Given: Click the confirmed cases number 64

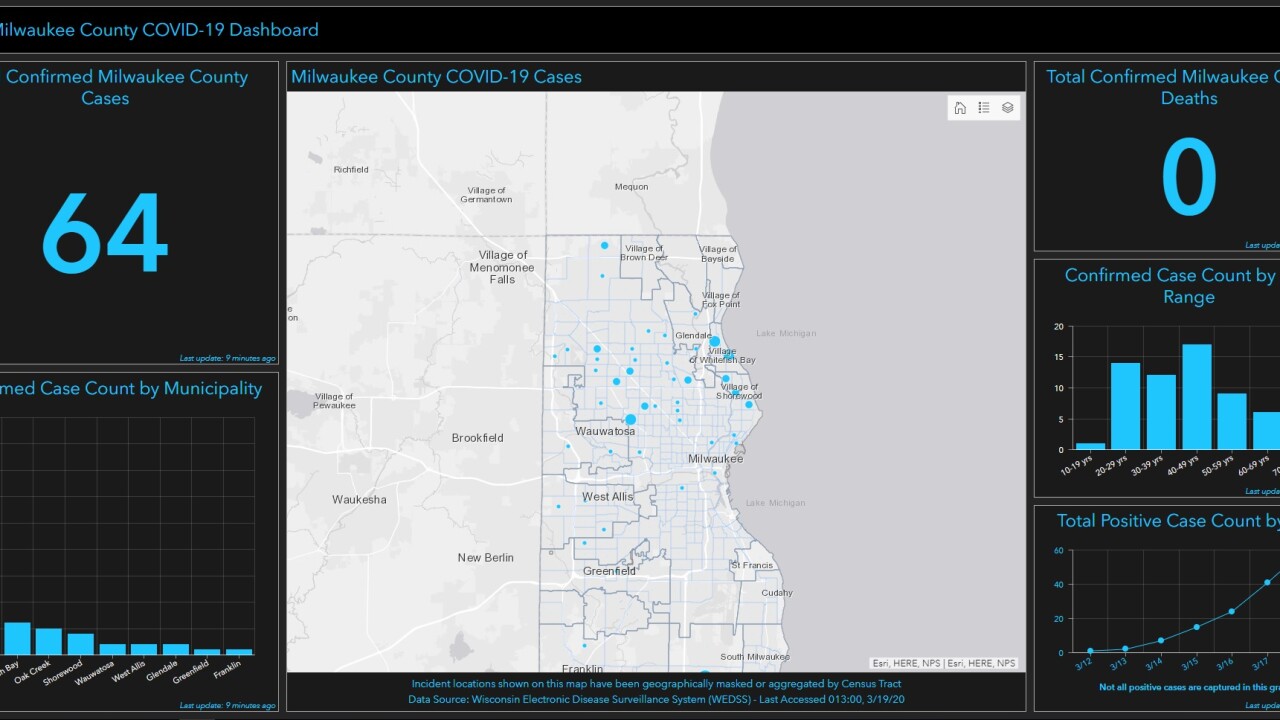Looking at the screenshot, I should click(105, 234).
